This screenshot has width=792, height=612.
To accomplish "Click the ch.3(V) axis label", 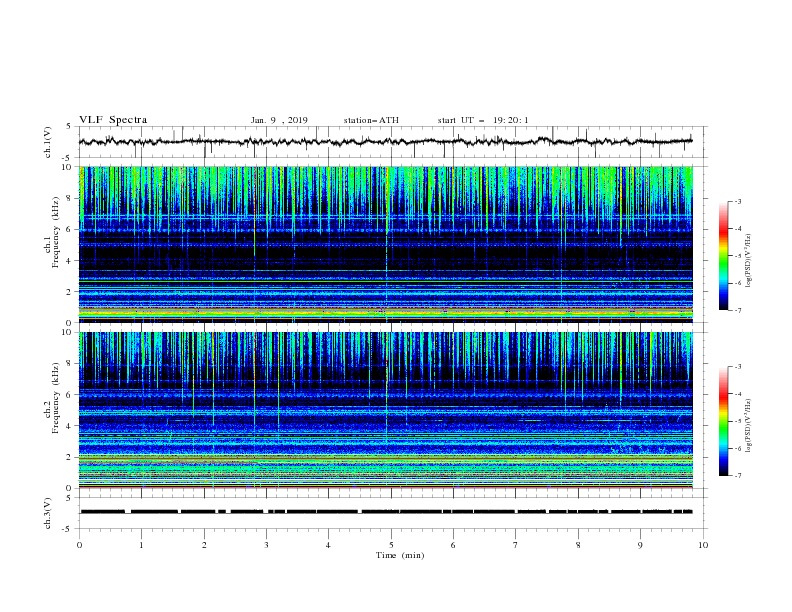I will click(48, 513).
